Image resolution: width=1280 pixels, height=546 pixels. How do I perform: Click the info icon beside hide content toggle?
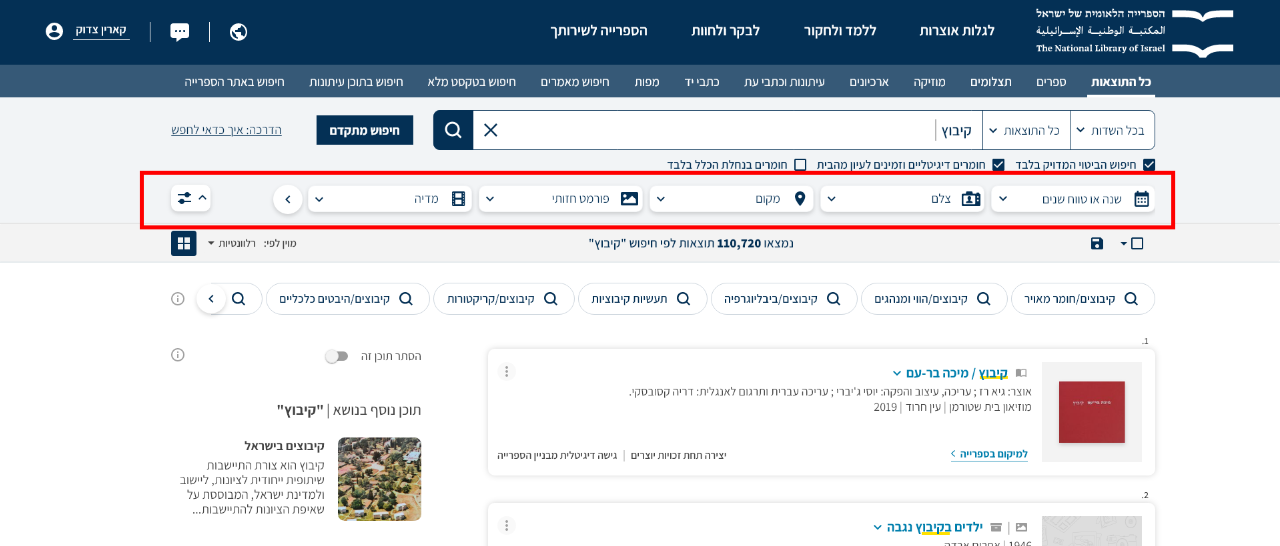pos(178,355)
